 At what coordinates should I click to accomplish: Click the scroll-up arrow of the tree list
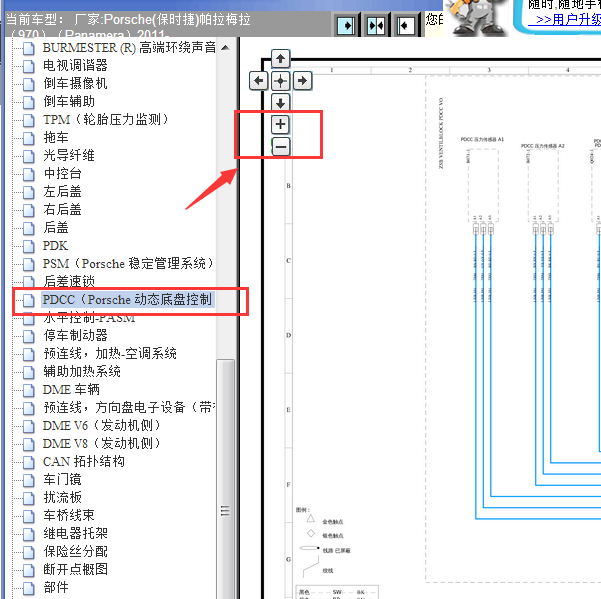(x=226, y=48)
